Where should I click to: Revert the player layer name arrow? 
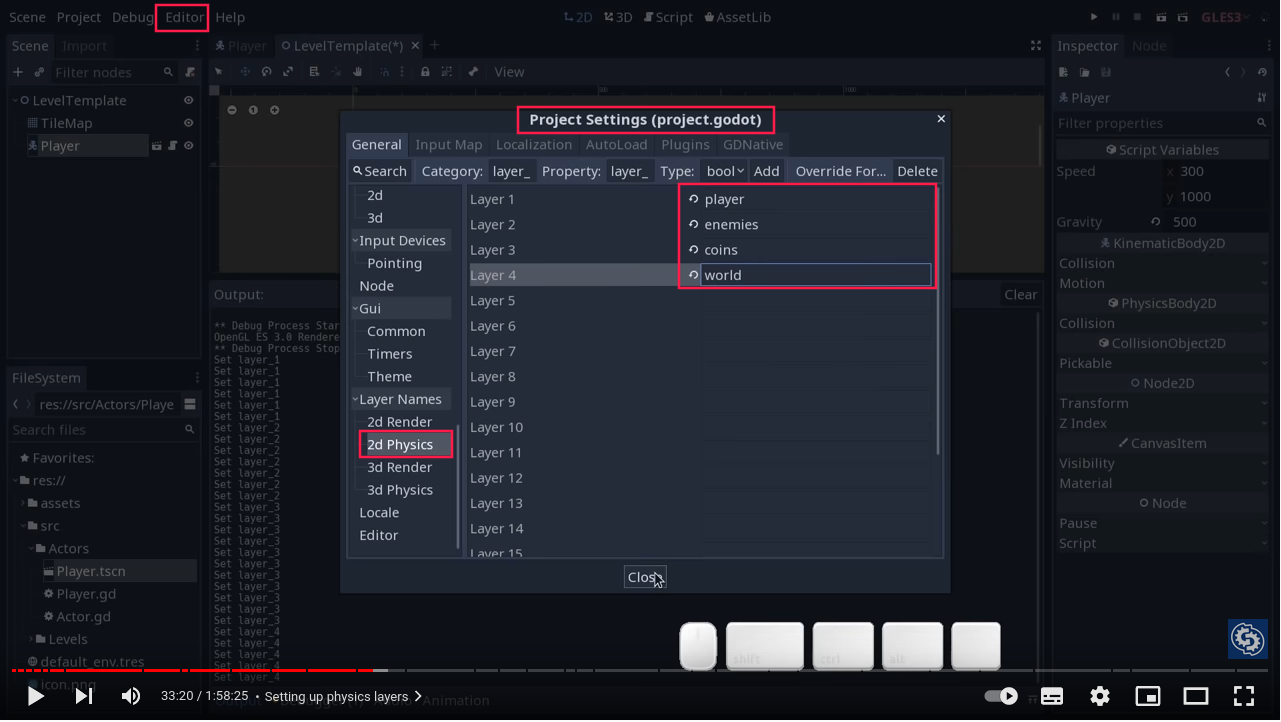(693, 199)
